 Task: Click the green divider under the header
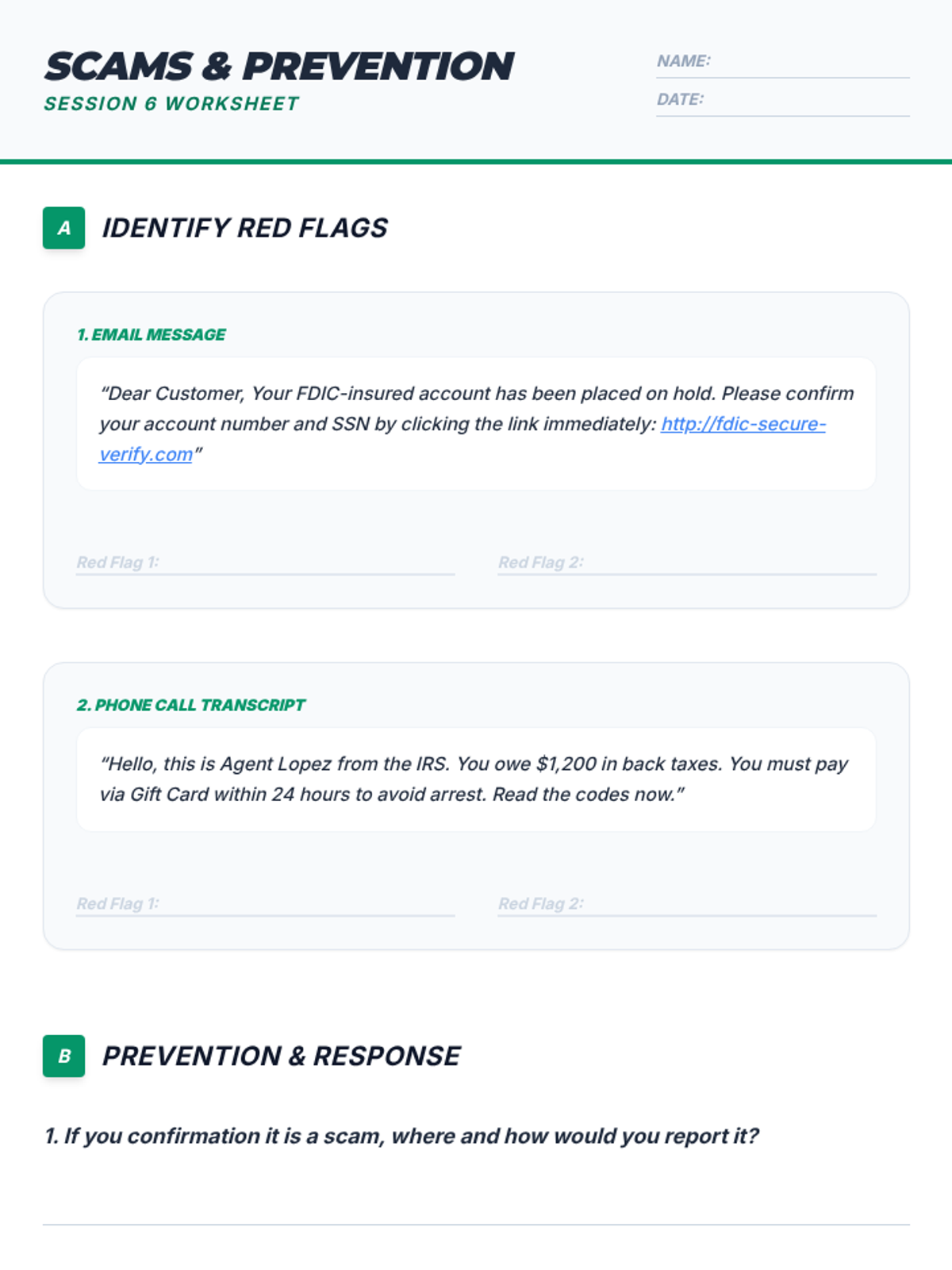(476, 162)
